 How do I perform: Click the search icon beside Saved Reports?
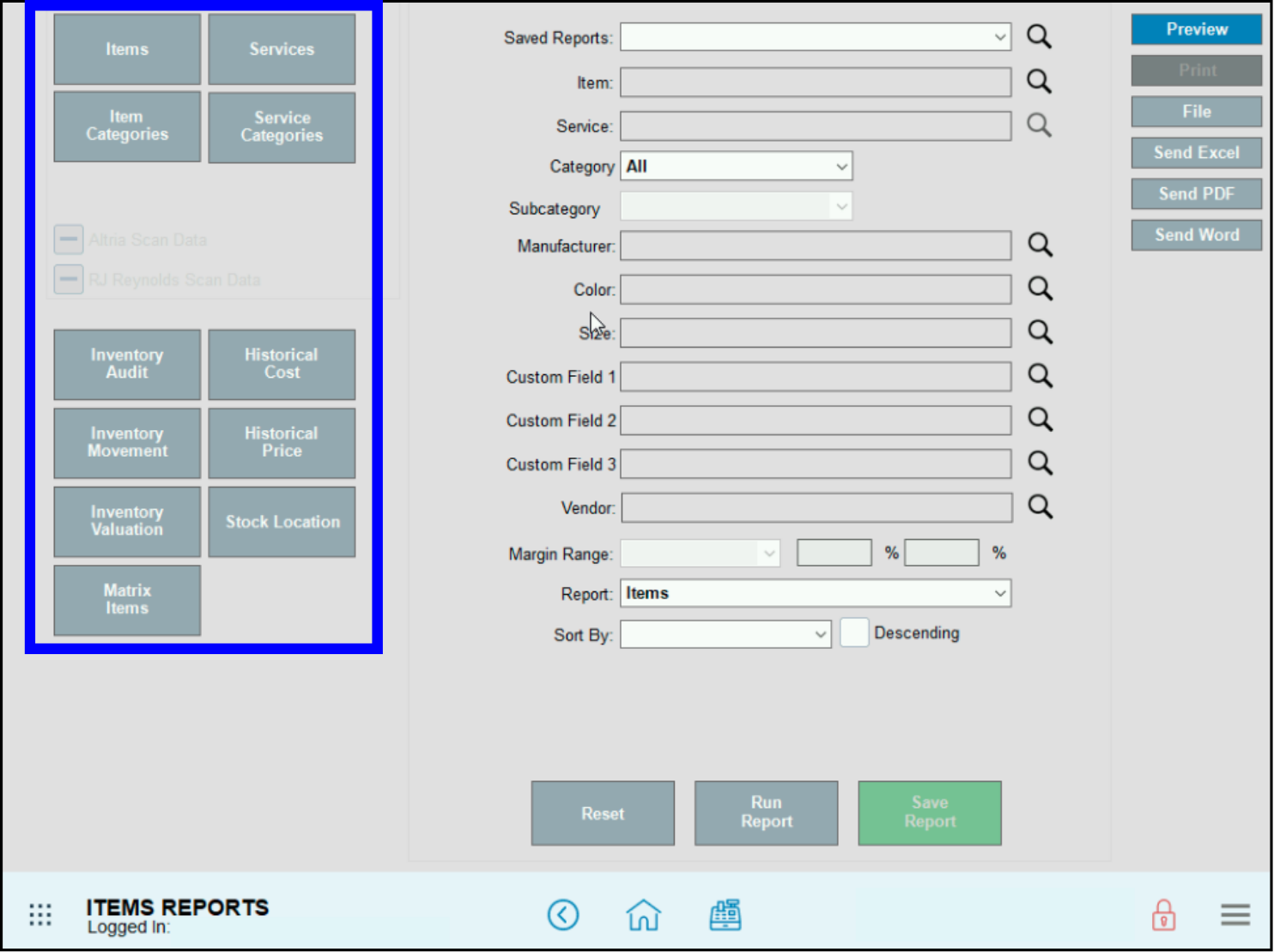click(1039, 37)
